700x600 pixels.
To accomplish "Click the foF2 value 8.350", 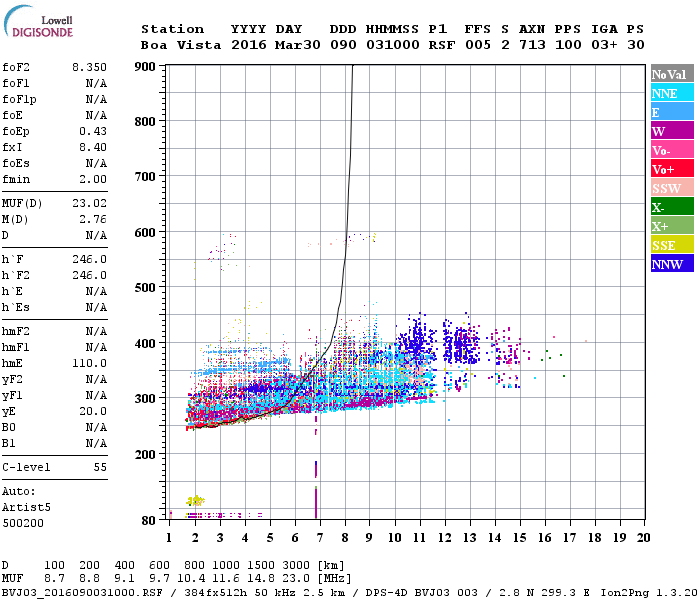I will click(x=89, y=67).
